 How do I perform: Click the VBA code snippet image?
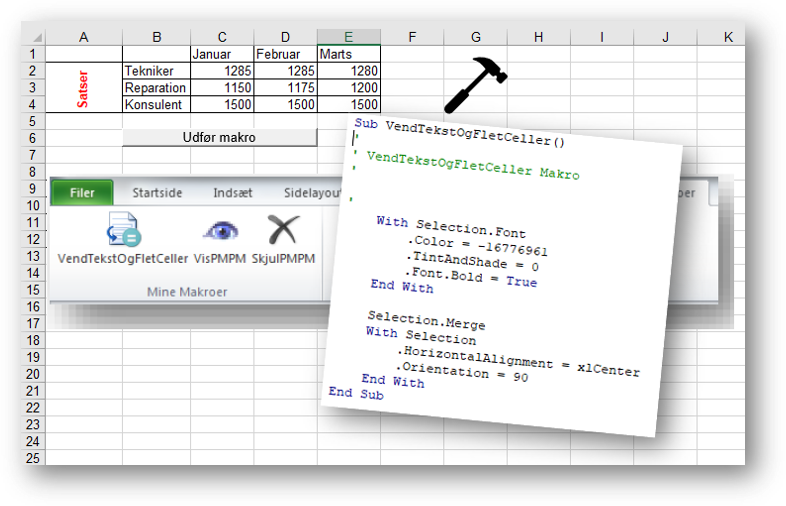(x=500, y=260)
